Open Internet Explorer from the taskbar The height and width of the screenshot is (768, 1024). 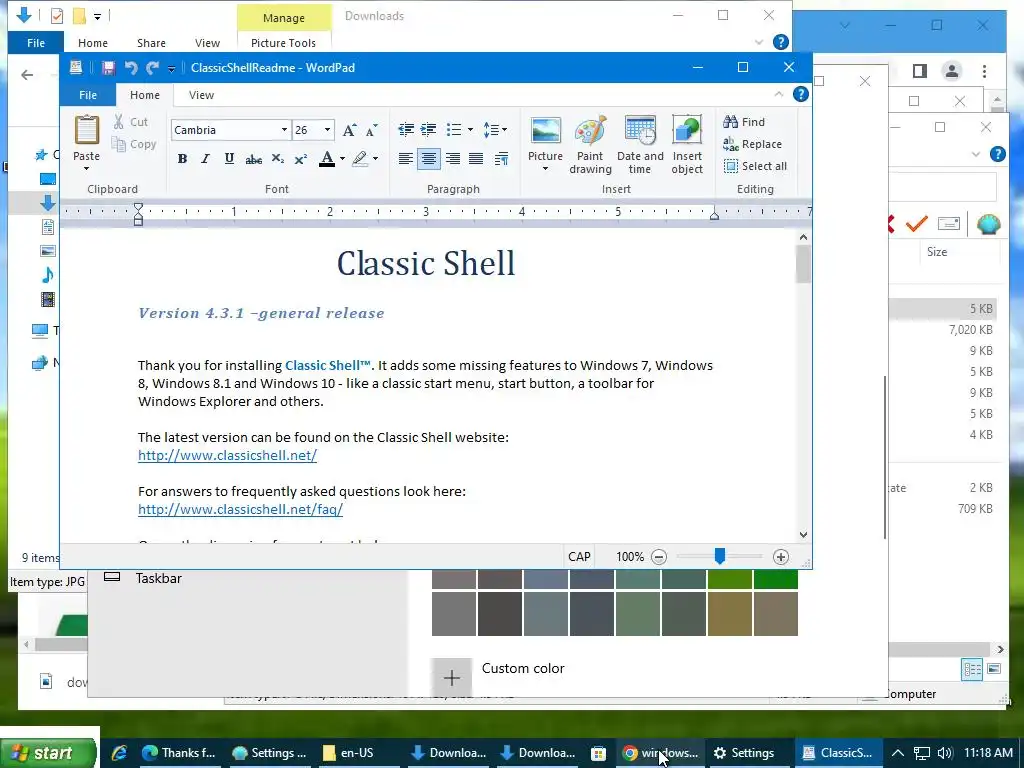click(119, 753)
